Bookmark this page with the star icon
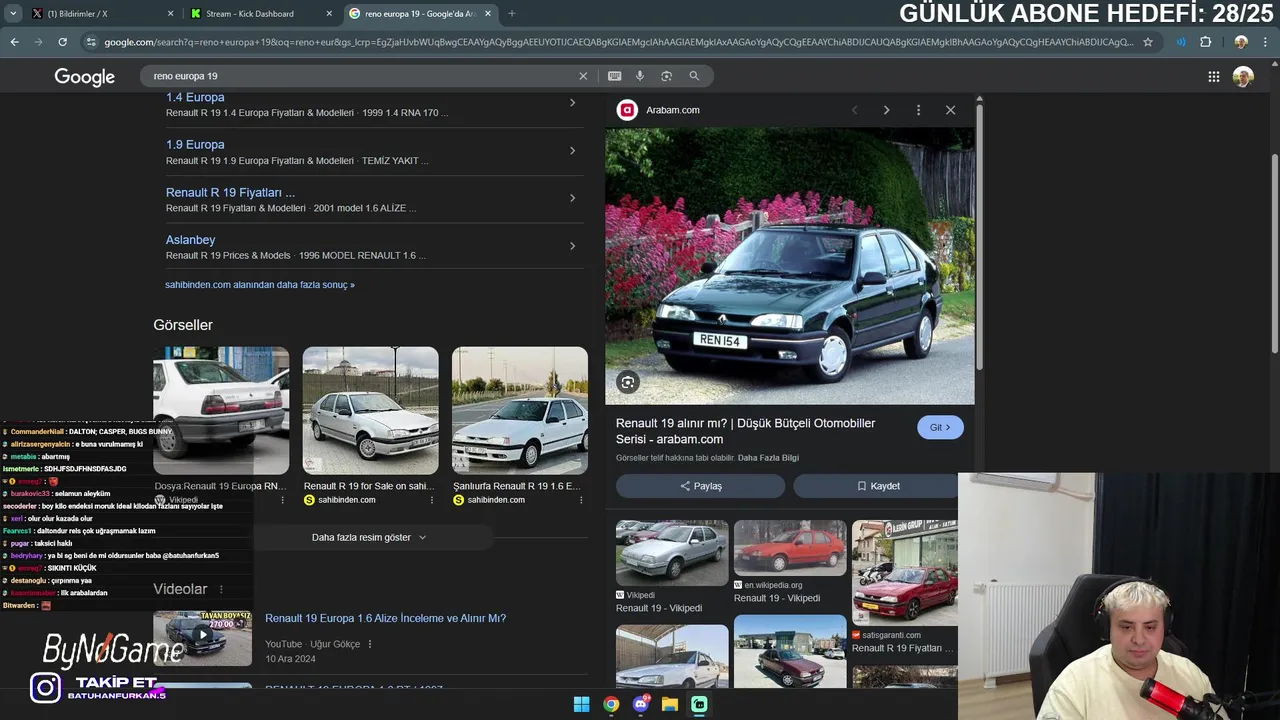 coord(1148,42)
